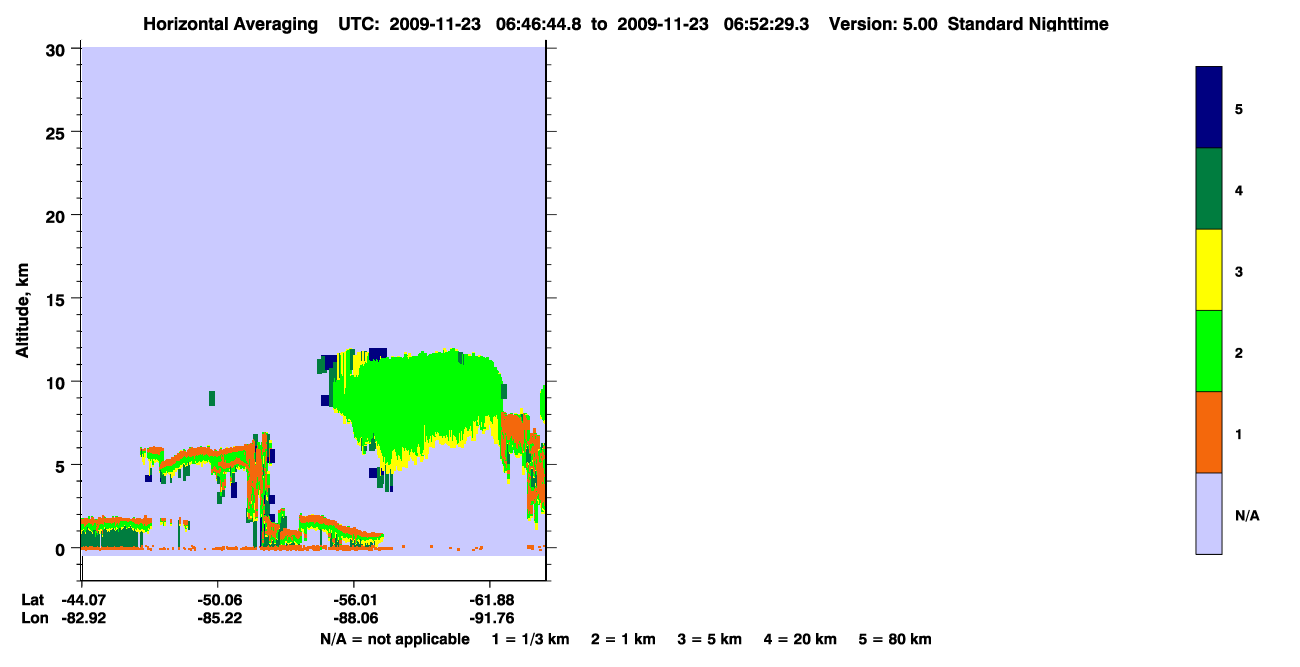Click the yellow colorbar segment labeled 3
1300x667 pixels.
point(1209,270)
